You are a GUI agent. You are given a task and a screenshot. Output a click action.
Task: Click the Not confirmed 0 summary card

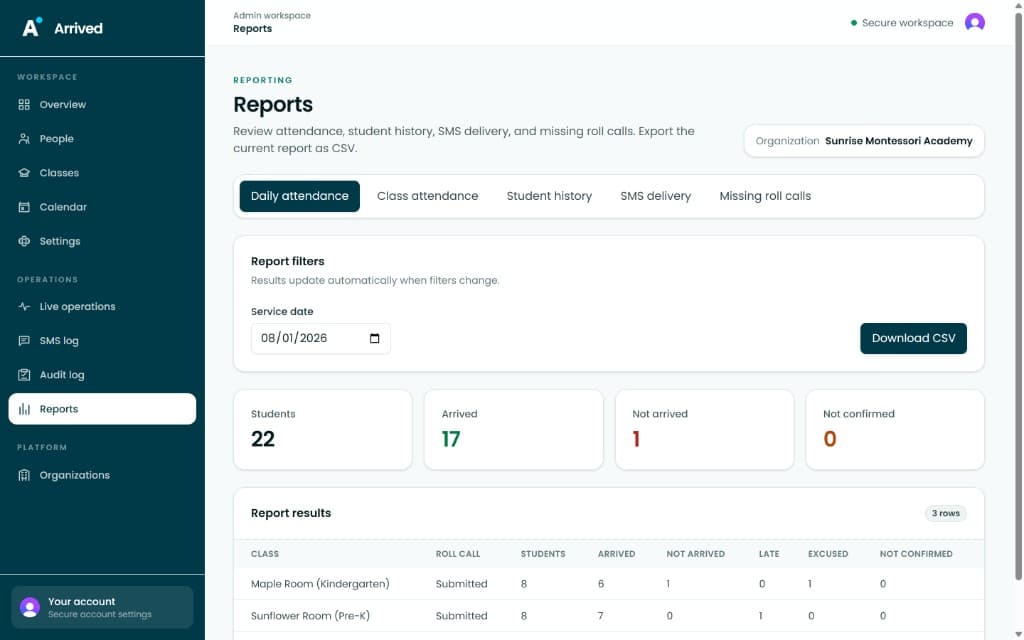[x=895, y=430]
